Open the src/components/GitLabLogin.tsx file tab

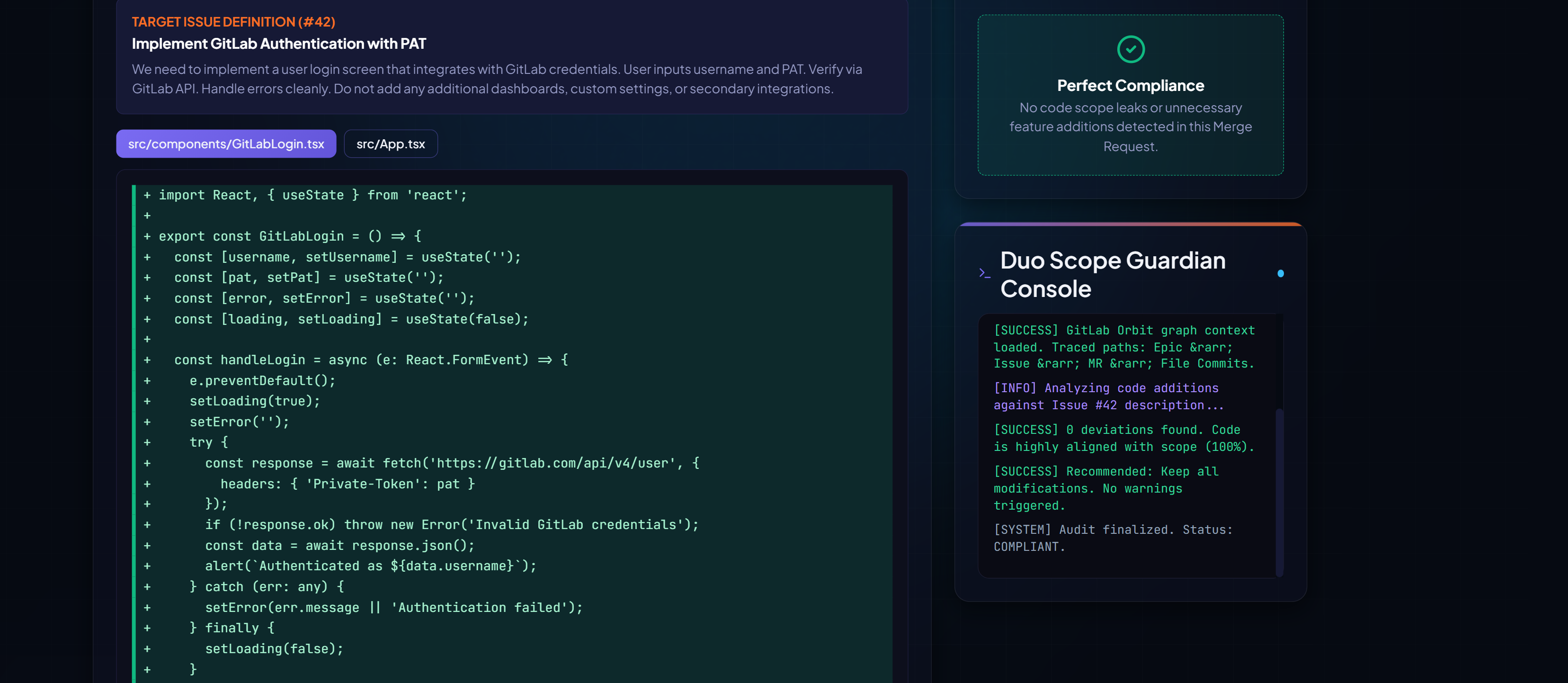tap(226, 144)
